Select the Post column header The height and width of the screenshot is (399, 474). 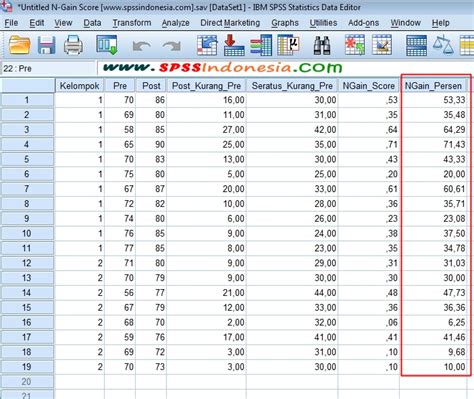coord(151,86)
